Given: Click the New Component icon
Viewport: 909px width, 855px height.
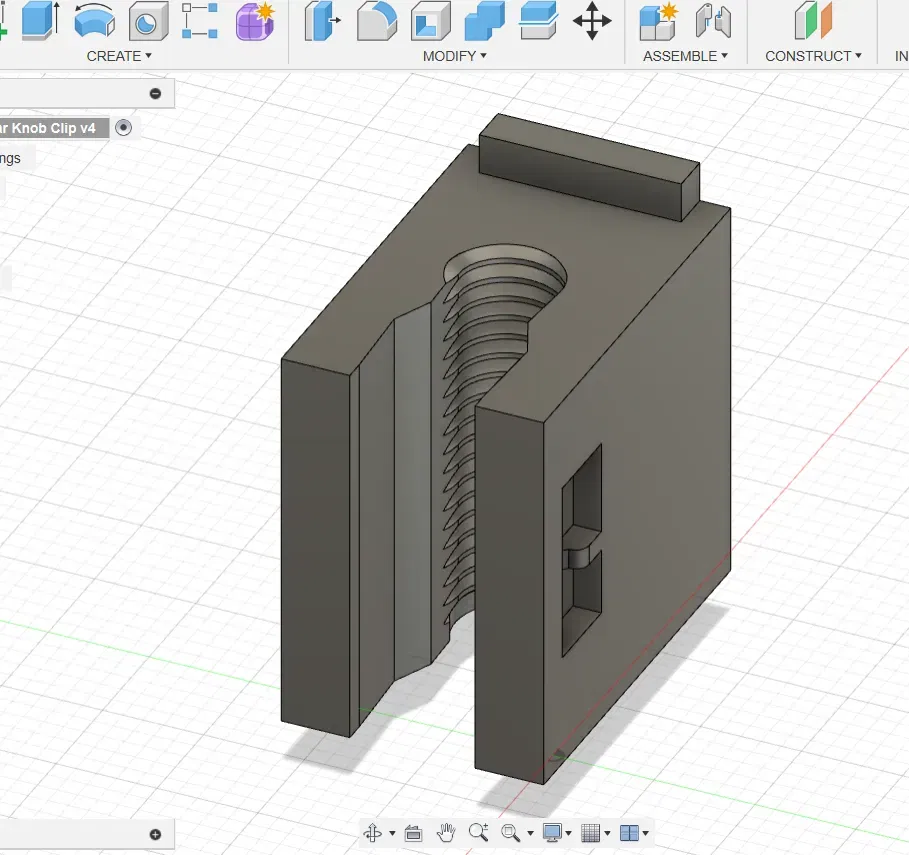Looking at the screenshot, I should 659,21.
